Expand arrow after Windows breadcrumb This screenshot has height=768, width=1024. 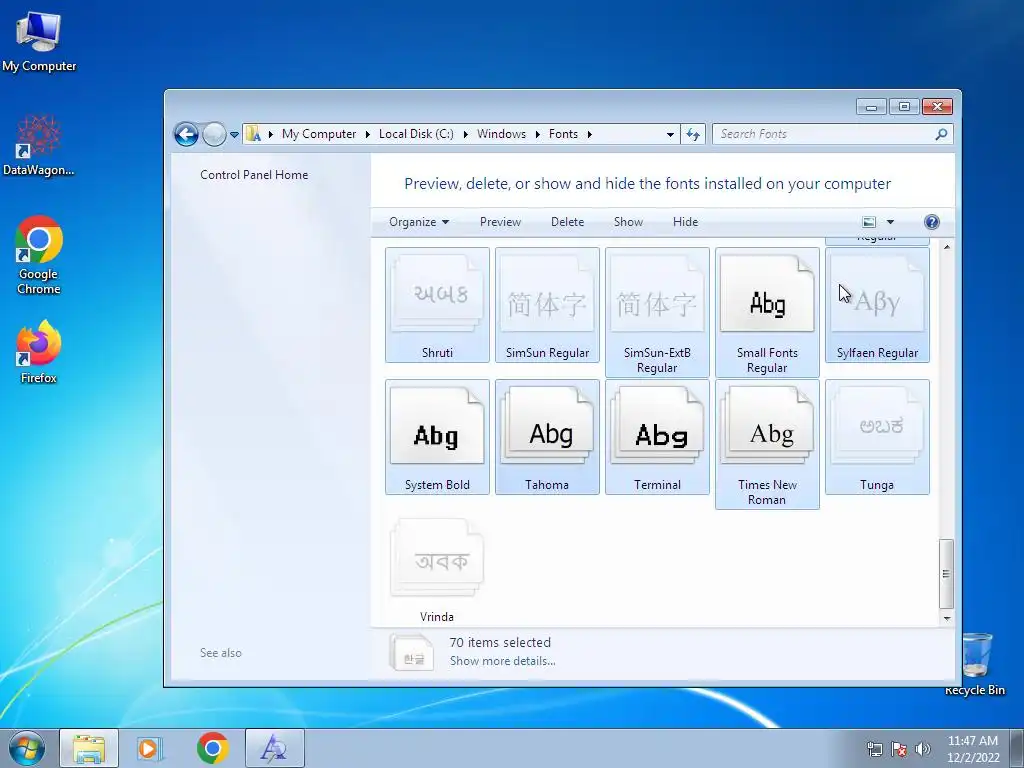point(537,134)
